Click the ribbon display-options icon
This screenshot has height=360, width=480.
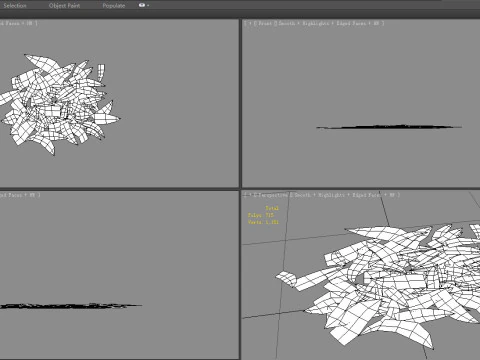[142, 5]
